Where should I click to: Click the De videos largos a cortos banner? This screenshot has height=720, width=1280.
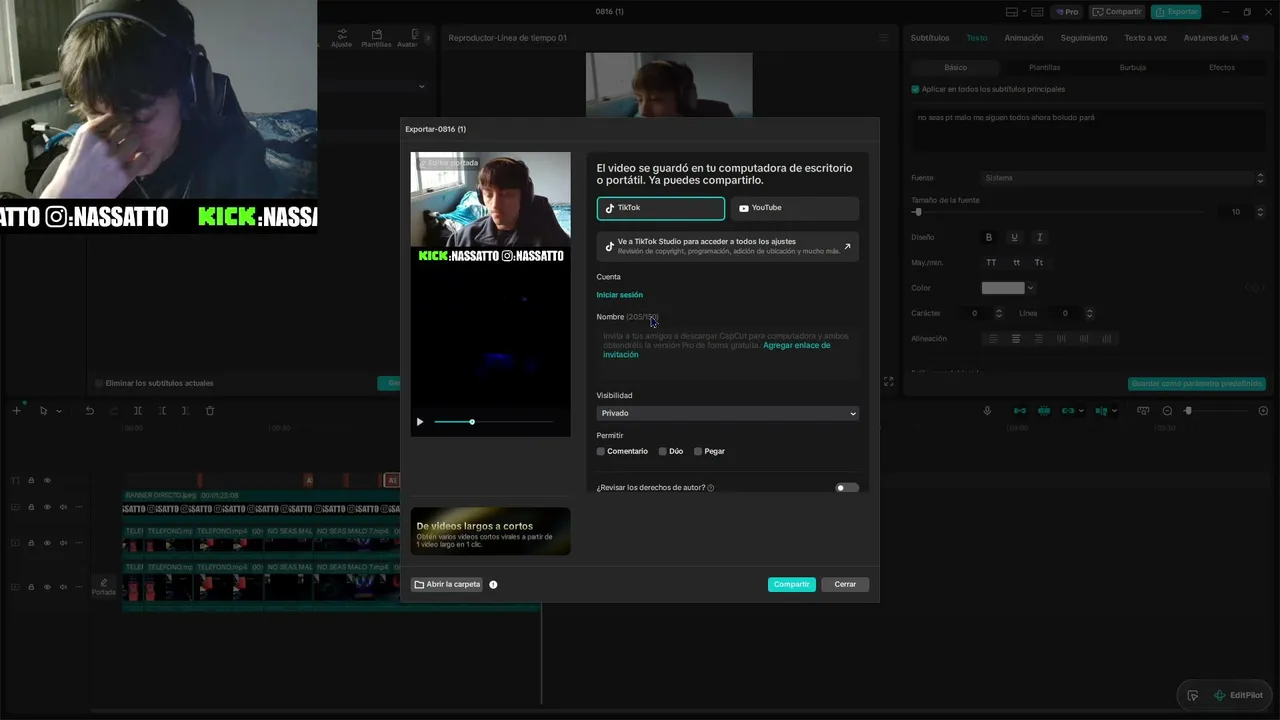pos(490,531)
